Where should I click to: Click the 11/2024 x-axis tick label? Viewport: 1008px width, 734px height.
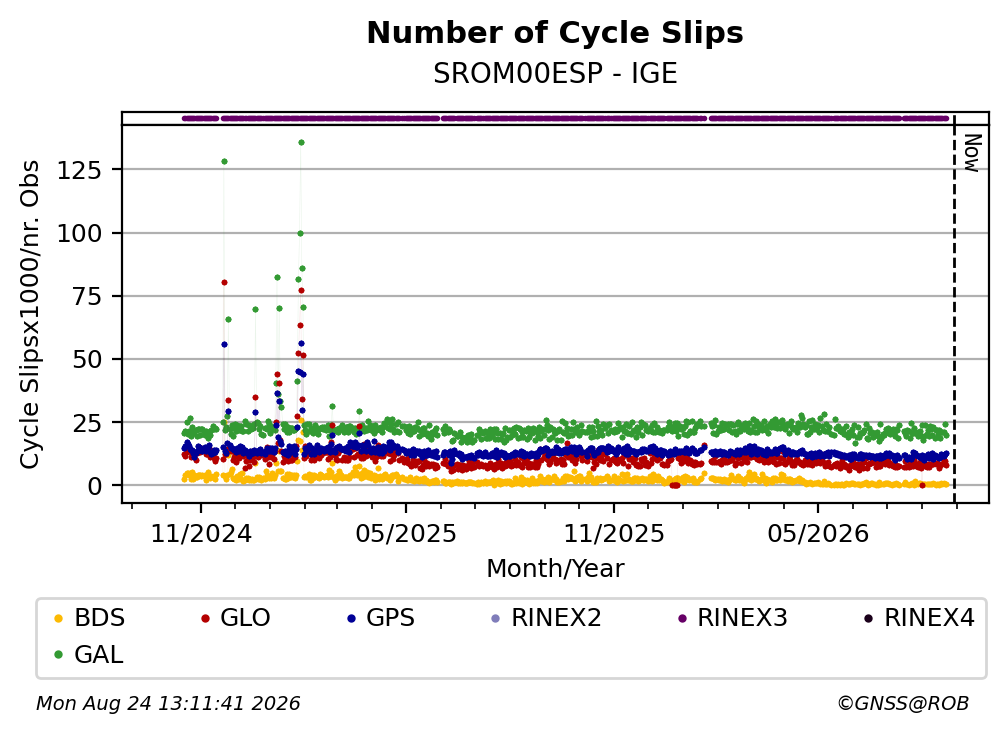pyautogui.click(x=201, y=533)
